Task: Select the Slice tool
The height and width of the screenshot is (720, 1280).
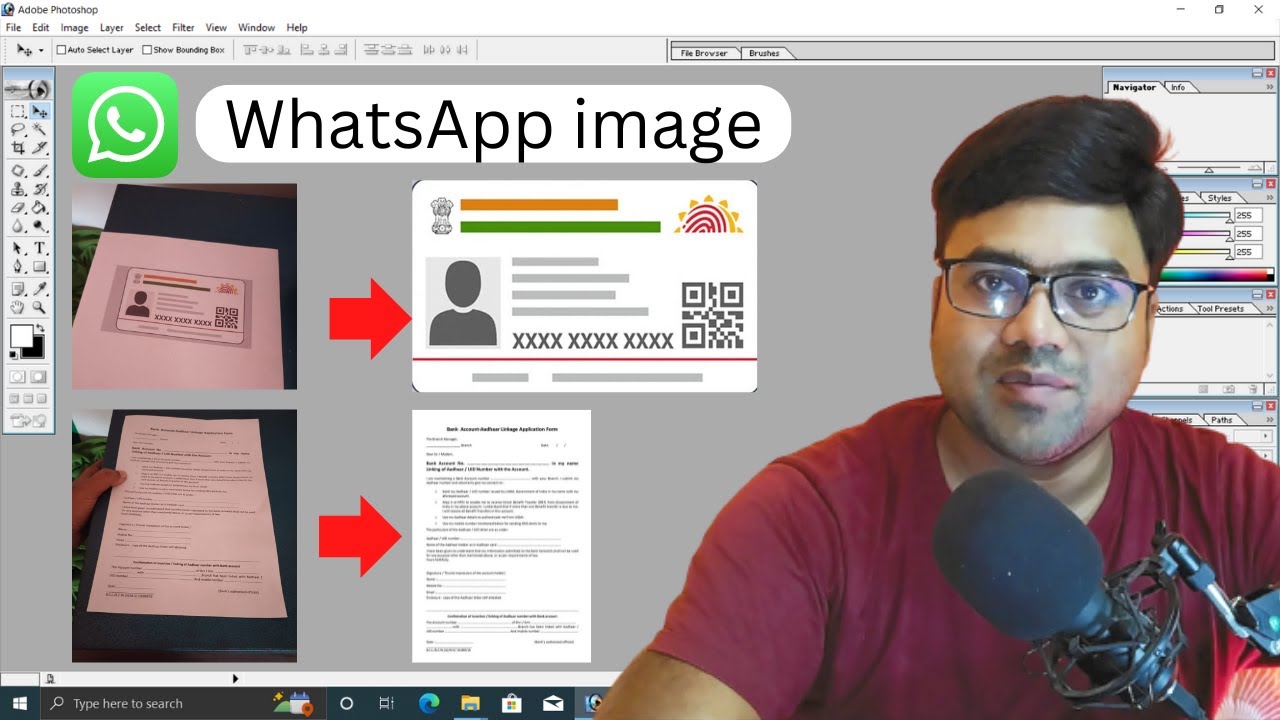Action: coord(39,146)
